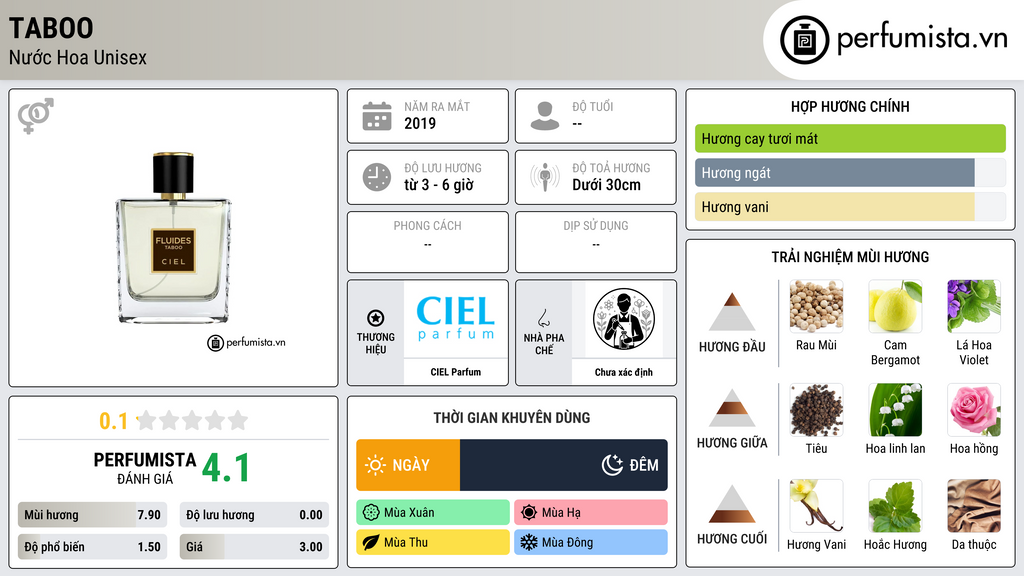Screen dimensions: 1024x576
Task: Click the sillage icon beside Độ toả hương
Action: [x=545, y=177]
